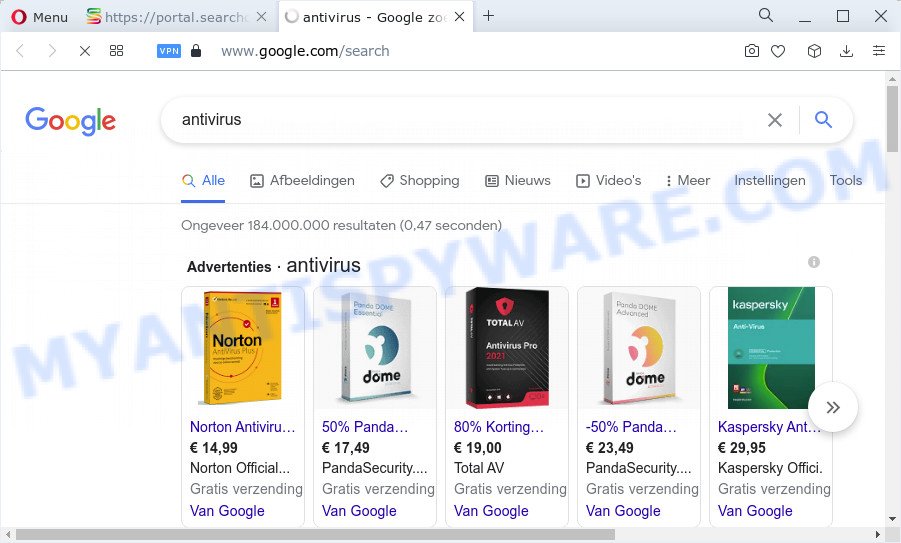Open Easy Setup sliders icon
Image resolution: width=901 pixels, height=543 pixels.
point(879,51)
